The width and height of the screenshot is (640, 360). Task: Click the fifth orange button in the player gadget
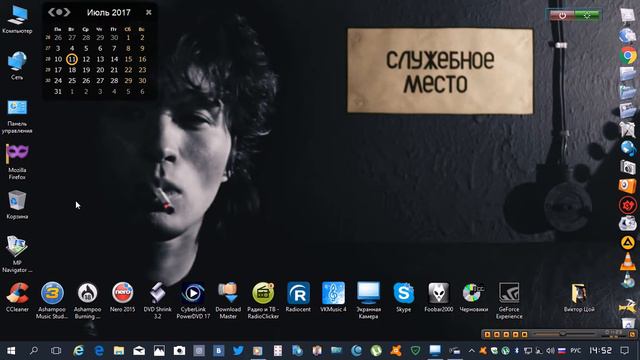click(x=524, y=334)
